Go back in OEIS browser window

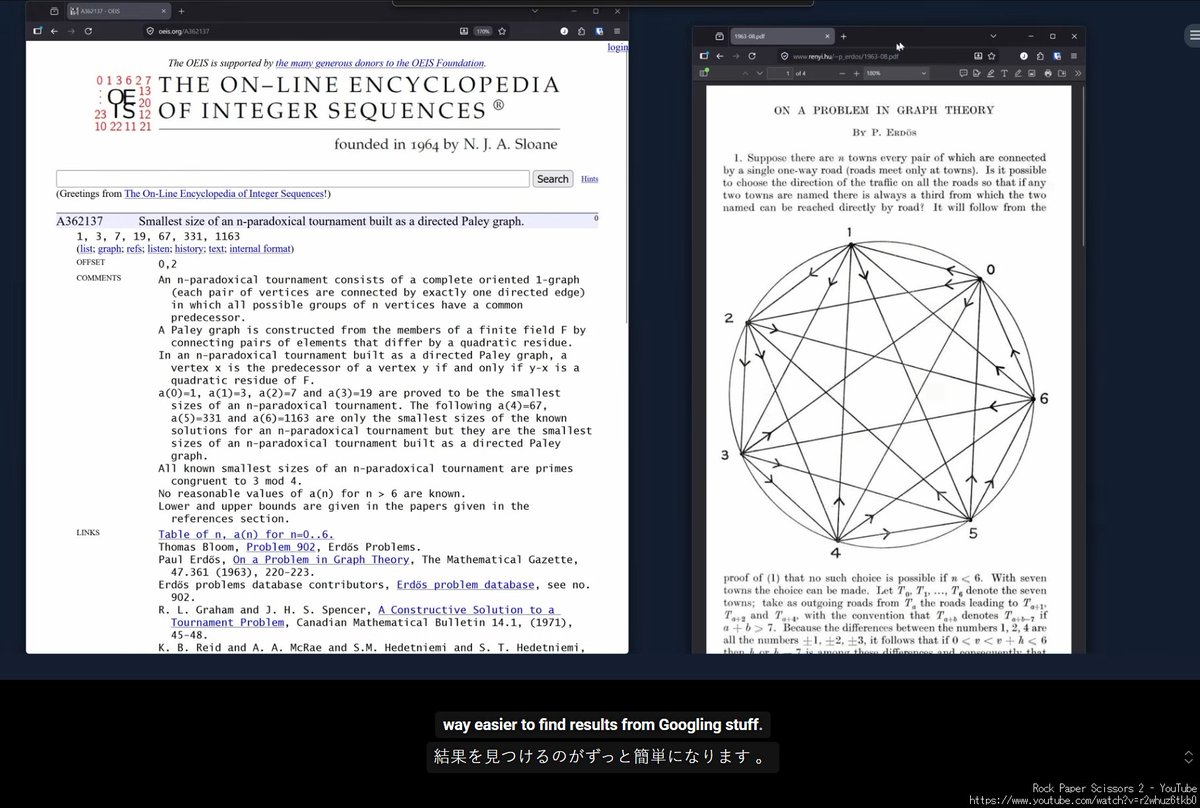coord(54,31)
